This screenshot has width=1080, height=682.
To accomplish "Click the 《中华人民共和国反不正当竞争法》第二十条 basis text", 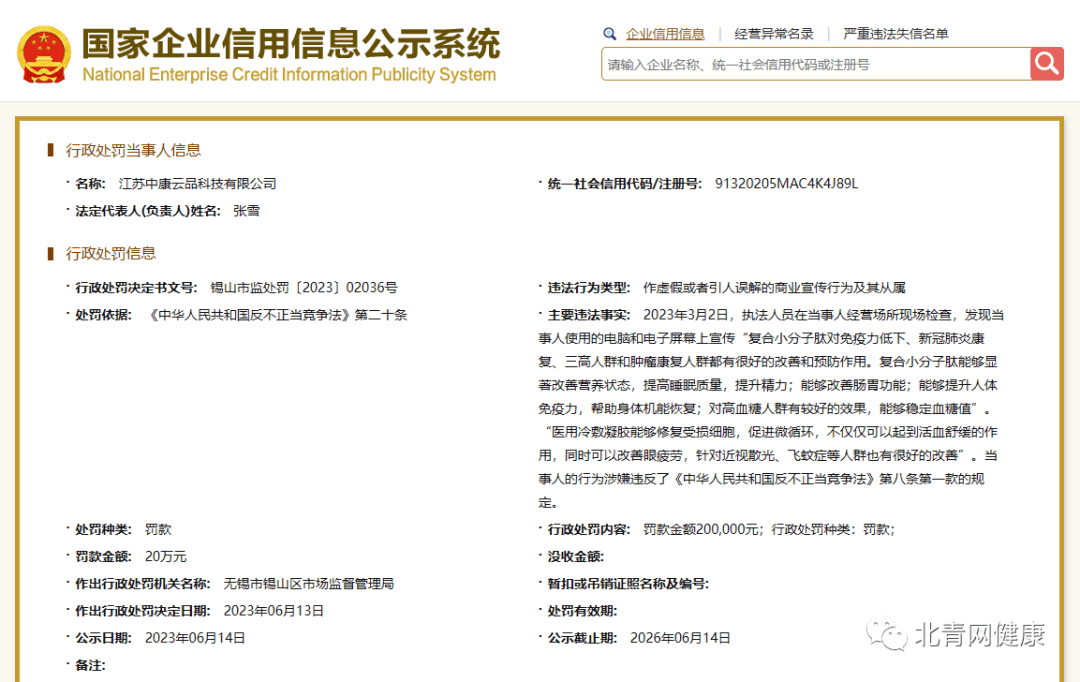I will [x=277, y=315].
